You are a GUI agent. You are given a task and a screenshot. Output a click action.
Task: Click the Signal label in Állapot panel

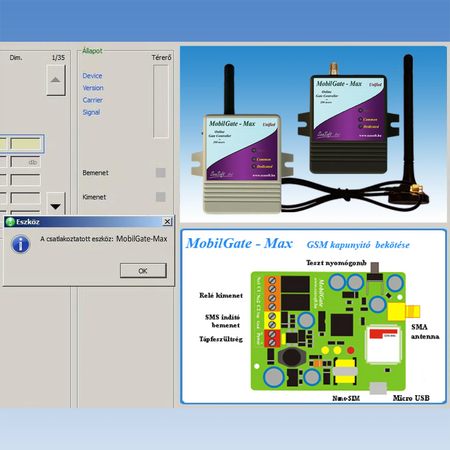91,112
